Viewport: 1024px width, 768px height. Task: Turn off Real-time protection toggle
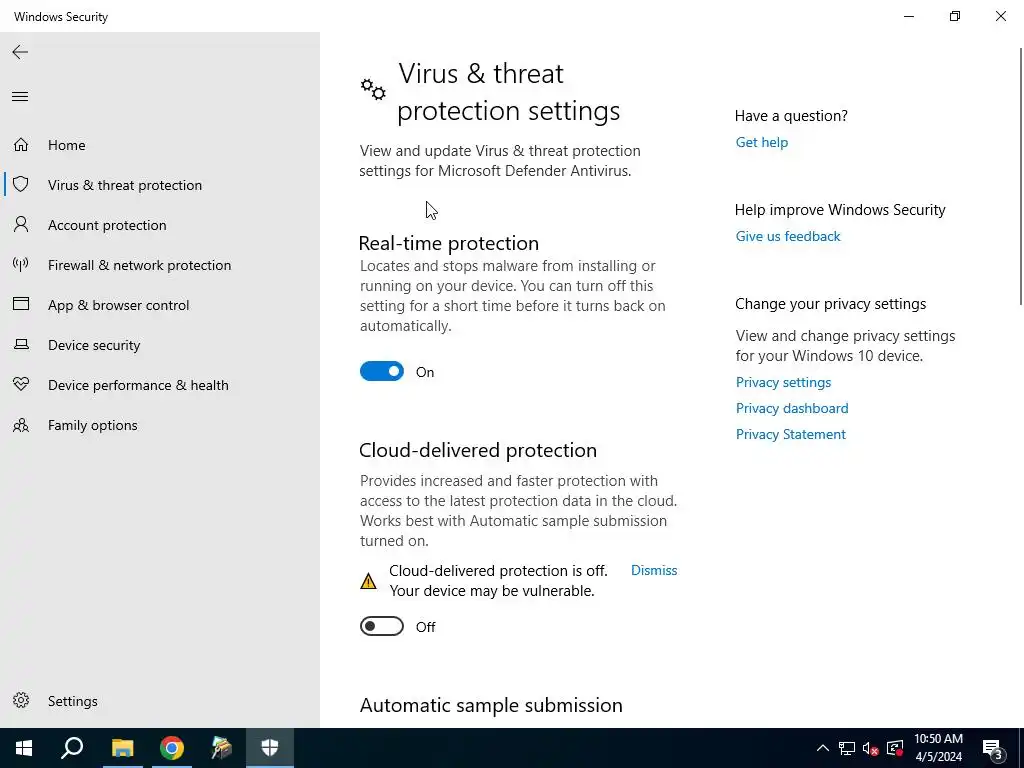point(381,372)
